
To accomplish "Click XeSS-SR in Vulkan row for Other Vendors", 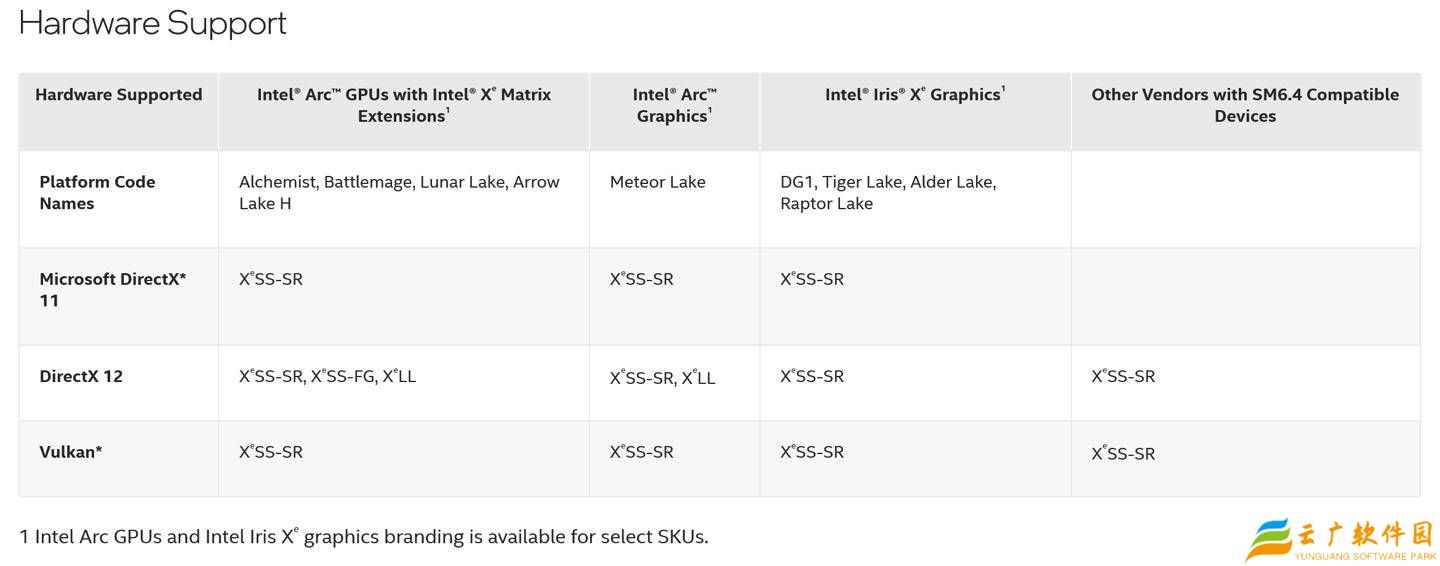I will tap(1122, 454).
